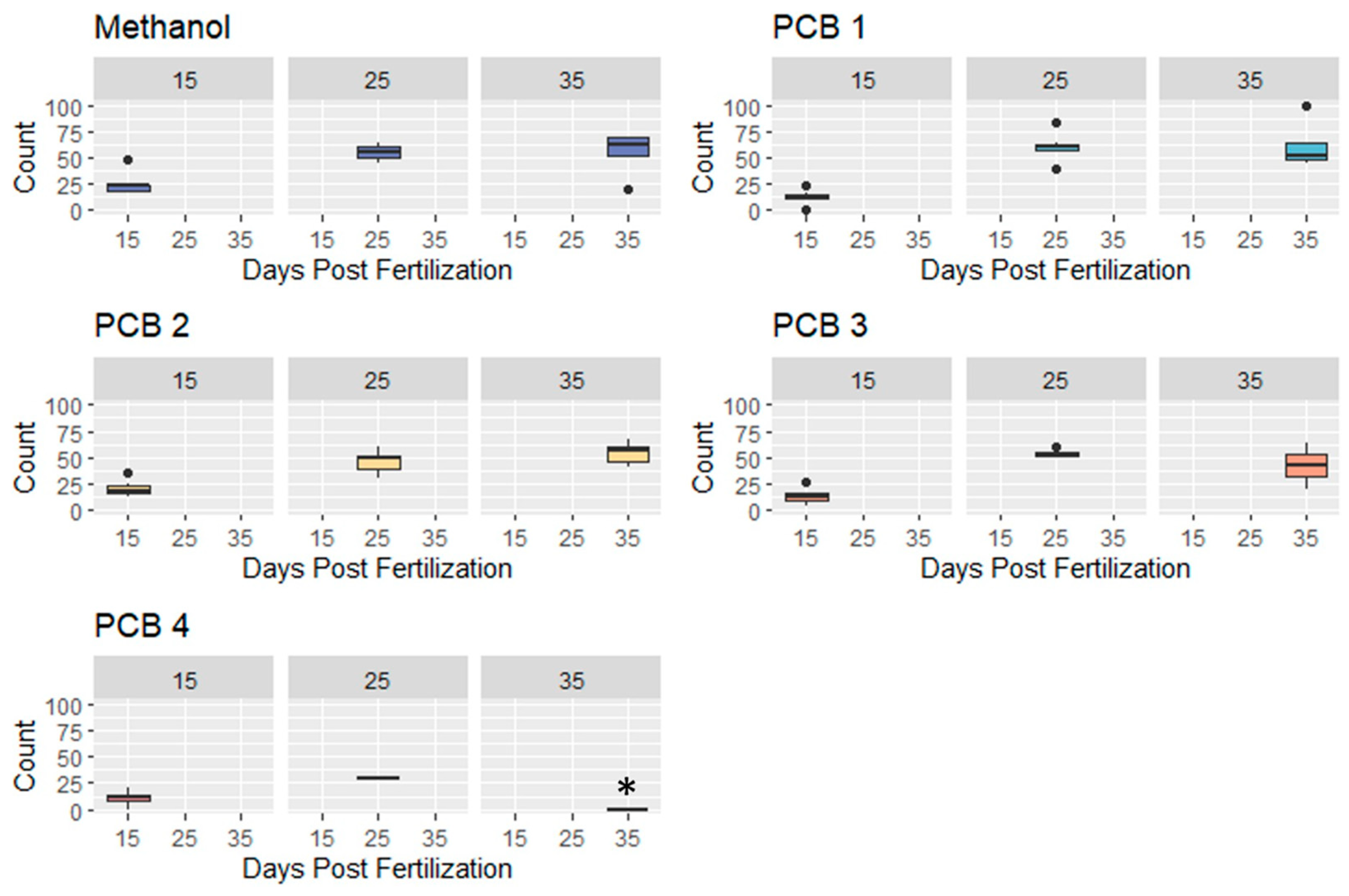Click the blue Methanol day 35 boxplot
The width and height of the screenshot is (1349, 896).
[x=628, y=147]
